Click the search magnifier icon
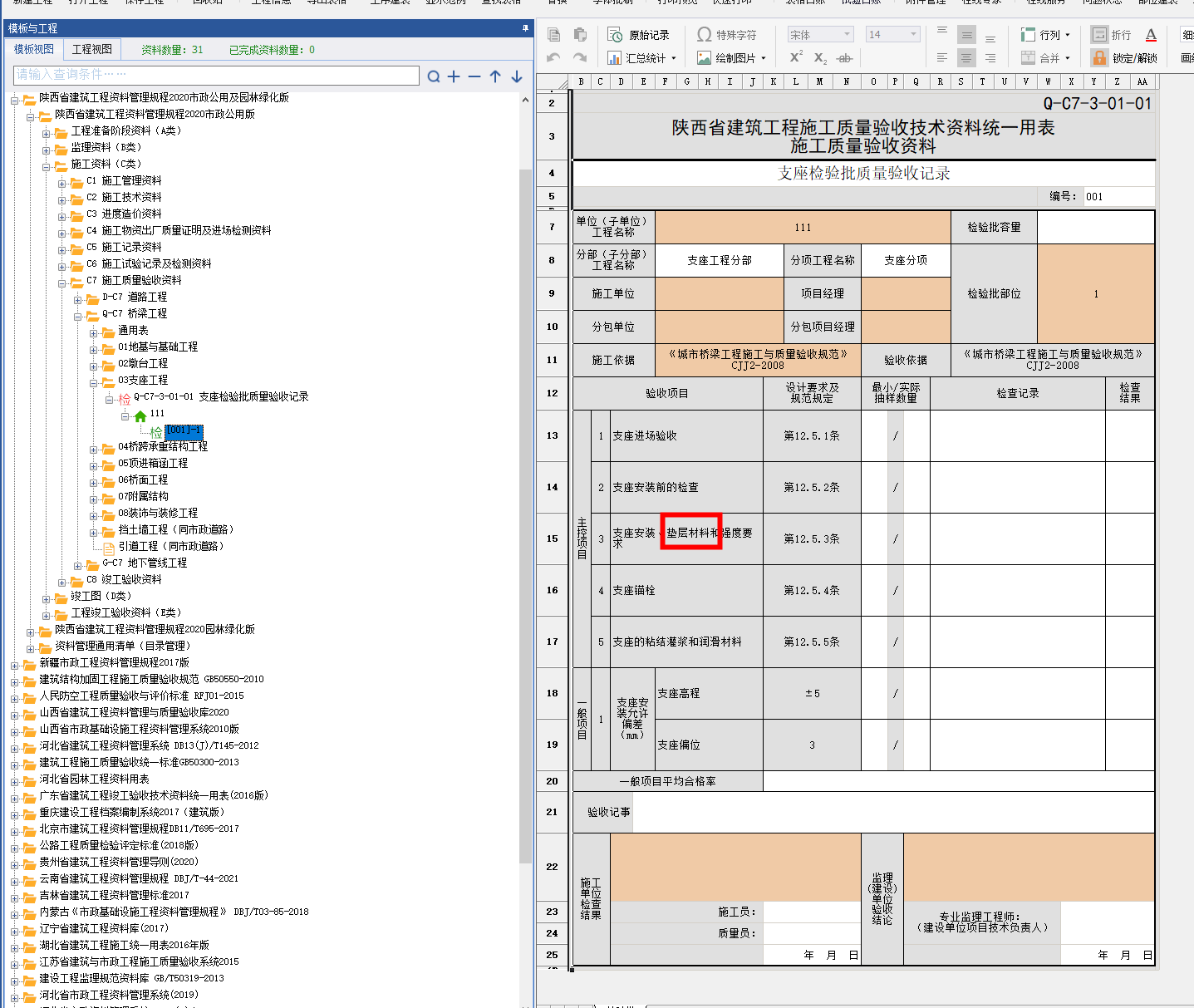 pos(434,76)
